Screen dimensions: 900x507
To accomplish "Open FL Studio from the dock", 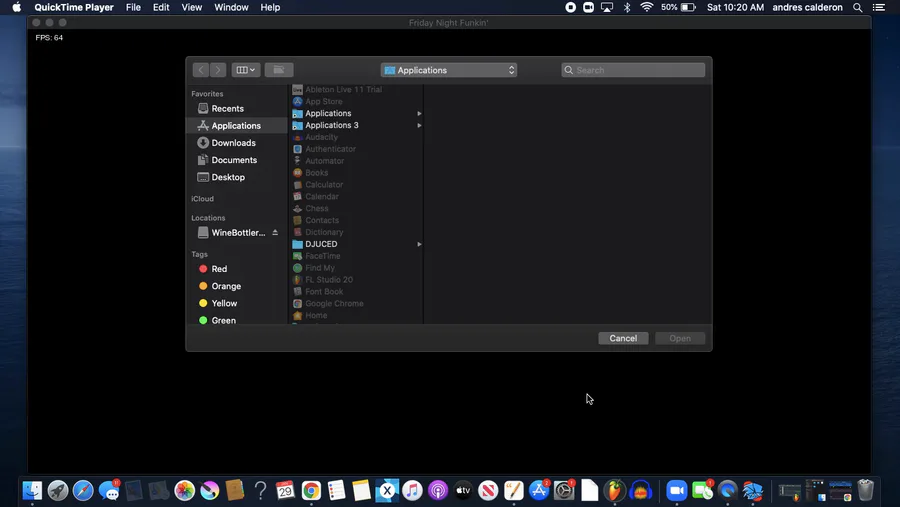I will tap(615, 490).
